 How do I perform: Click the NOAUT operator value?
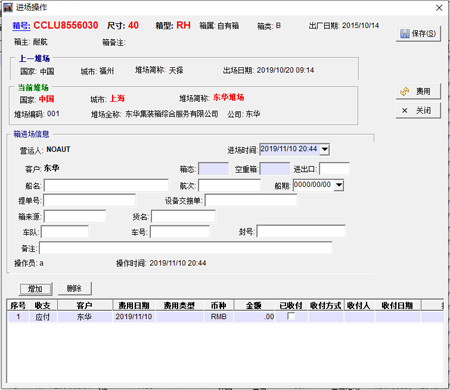(58, 149)
